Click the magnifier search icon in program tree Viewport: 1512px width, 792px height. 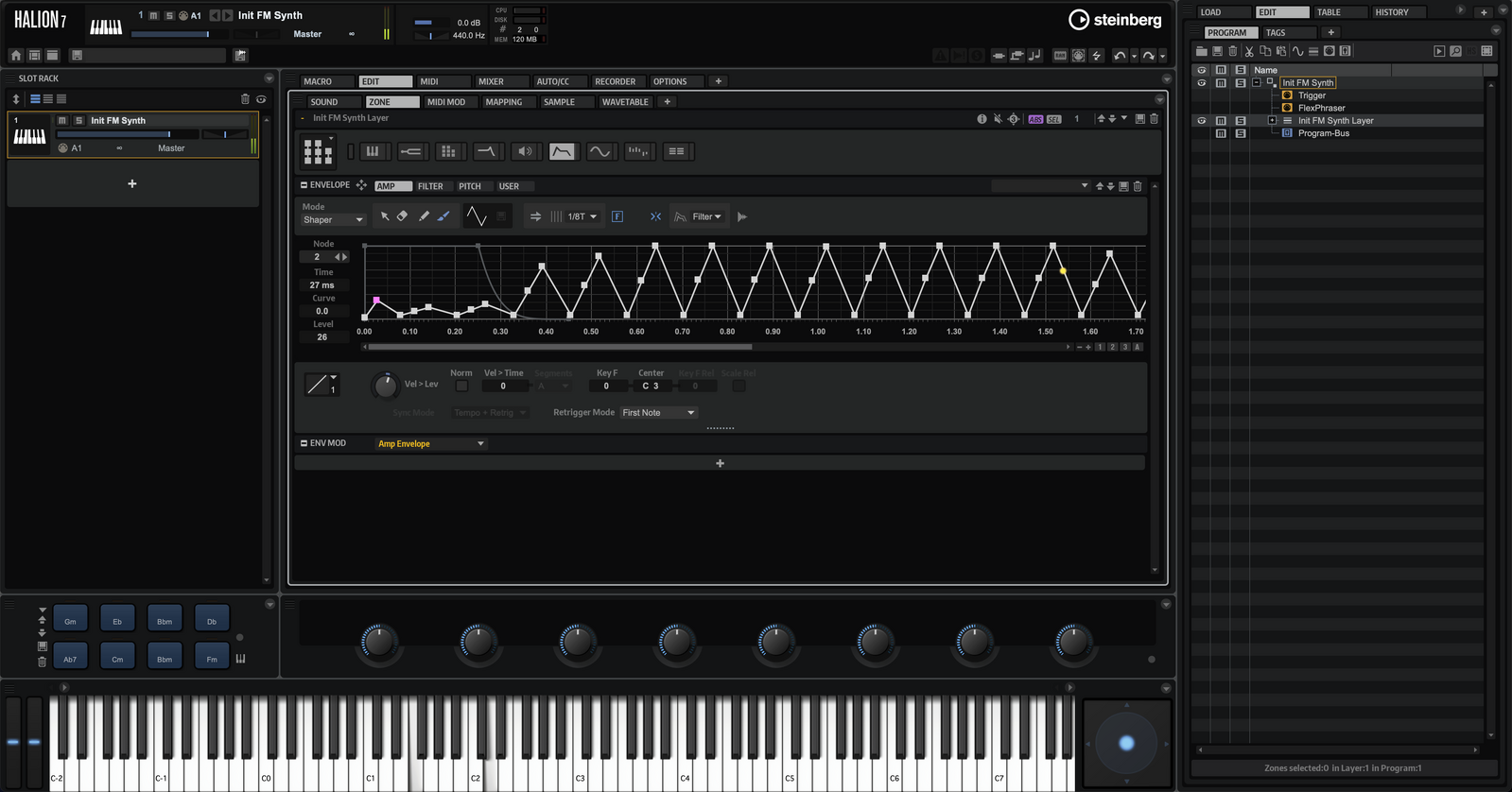1455,51
